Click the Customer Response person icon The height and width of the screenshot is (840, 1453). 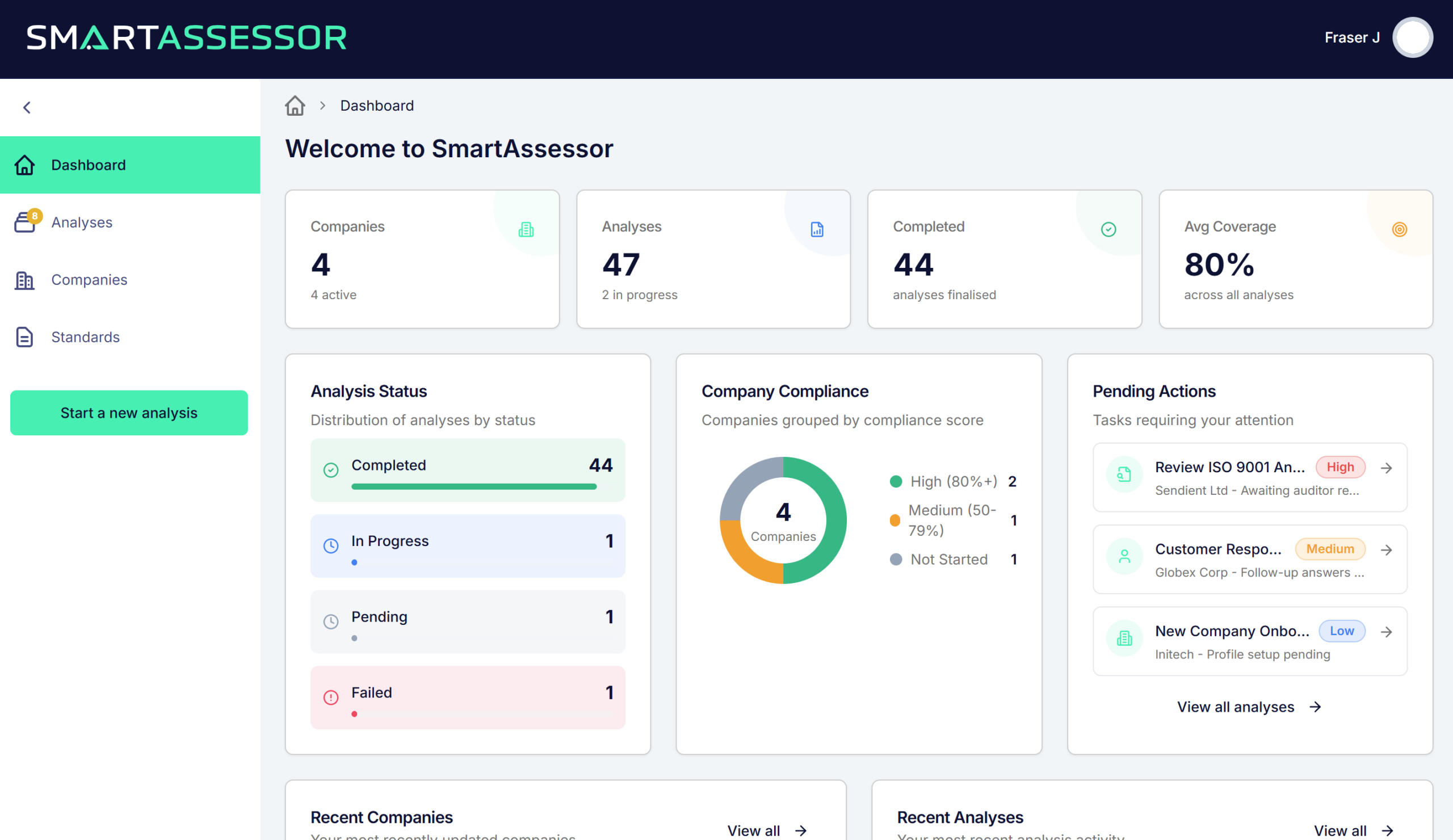coord(1124,556)
